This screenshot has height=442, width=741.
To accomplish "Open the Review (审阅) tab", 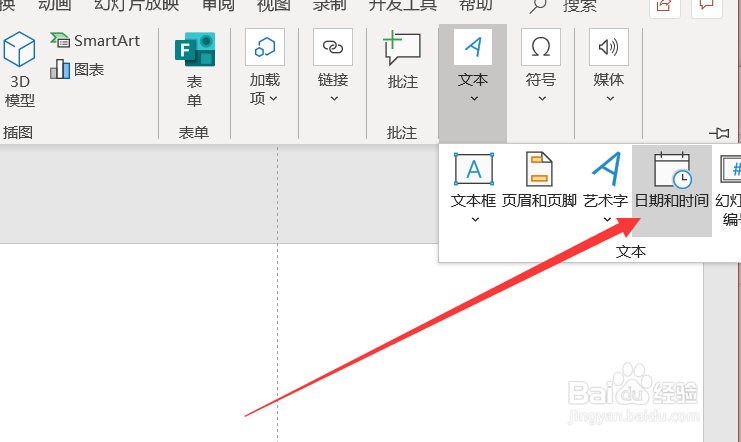I will pos(218,6).
